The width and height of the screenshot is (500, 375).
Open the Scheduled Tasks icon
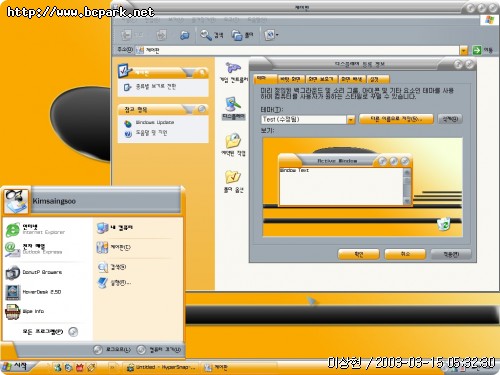pos(233,144)
